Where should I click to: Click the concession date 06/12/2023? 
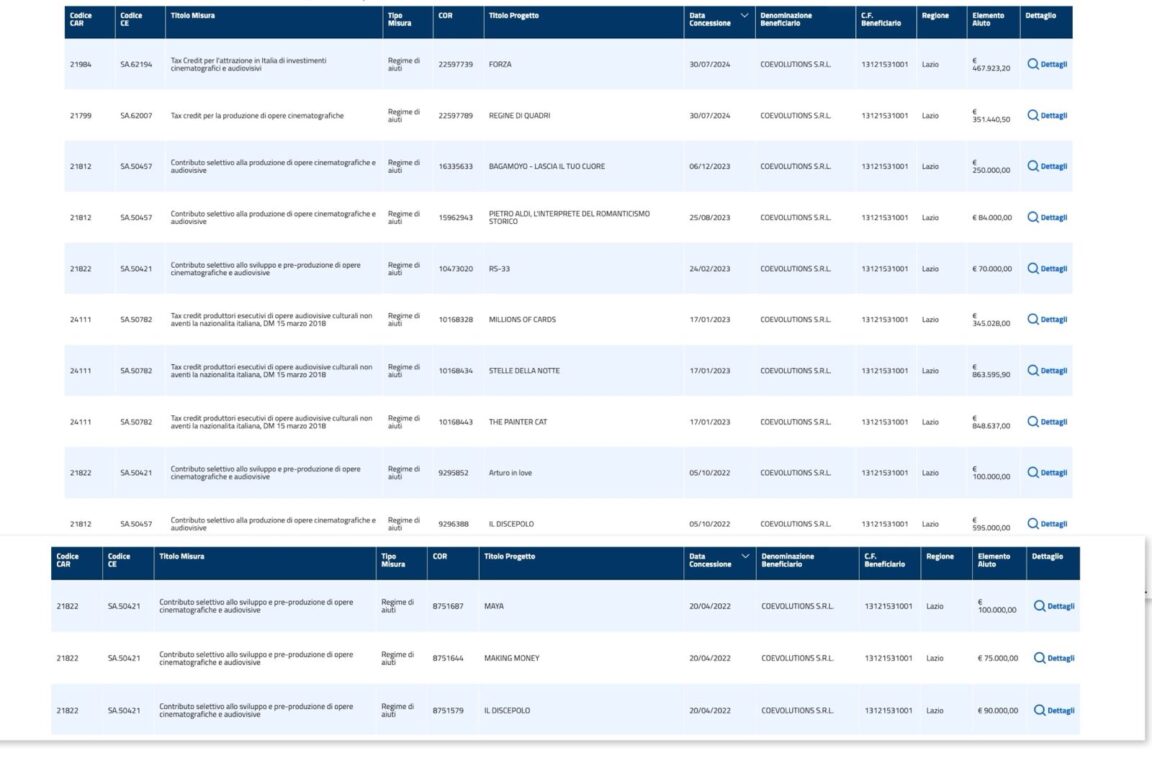point(710,166)
